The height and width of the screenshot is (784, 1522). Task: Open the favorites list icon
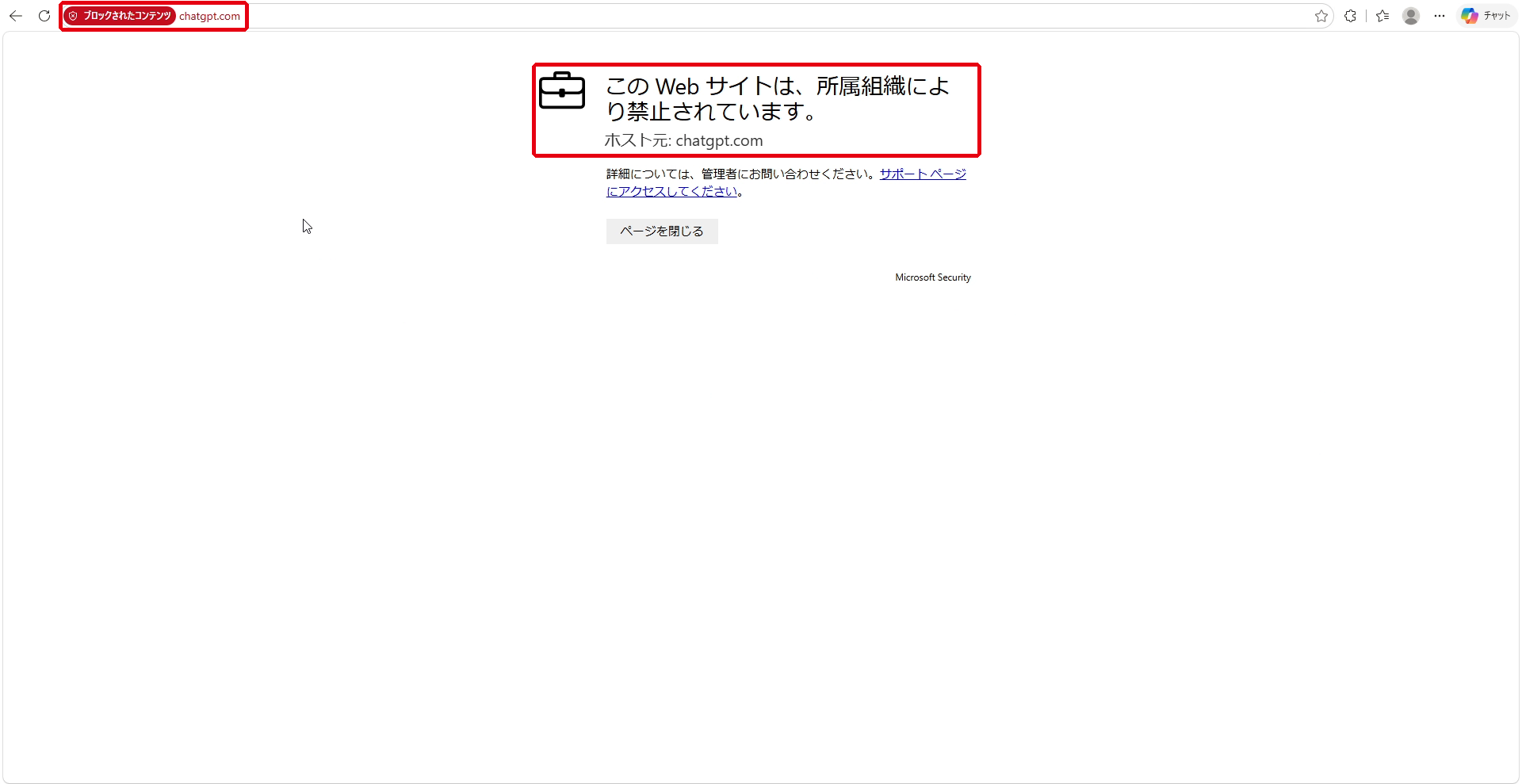click(x=1383, y=16)
